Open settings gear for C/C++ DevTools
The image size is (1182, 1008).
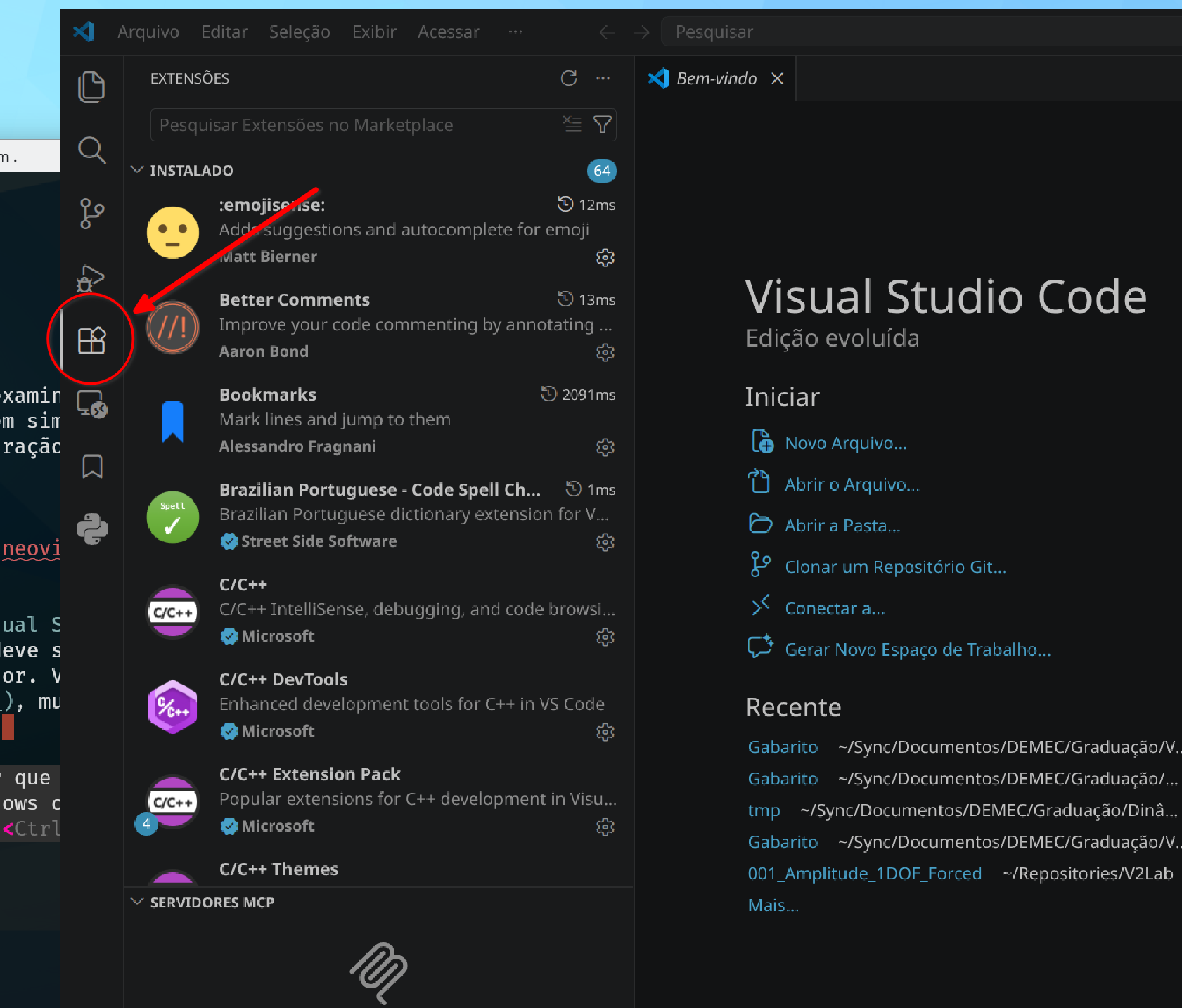(x=605, y=732)
